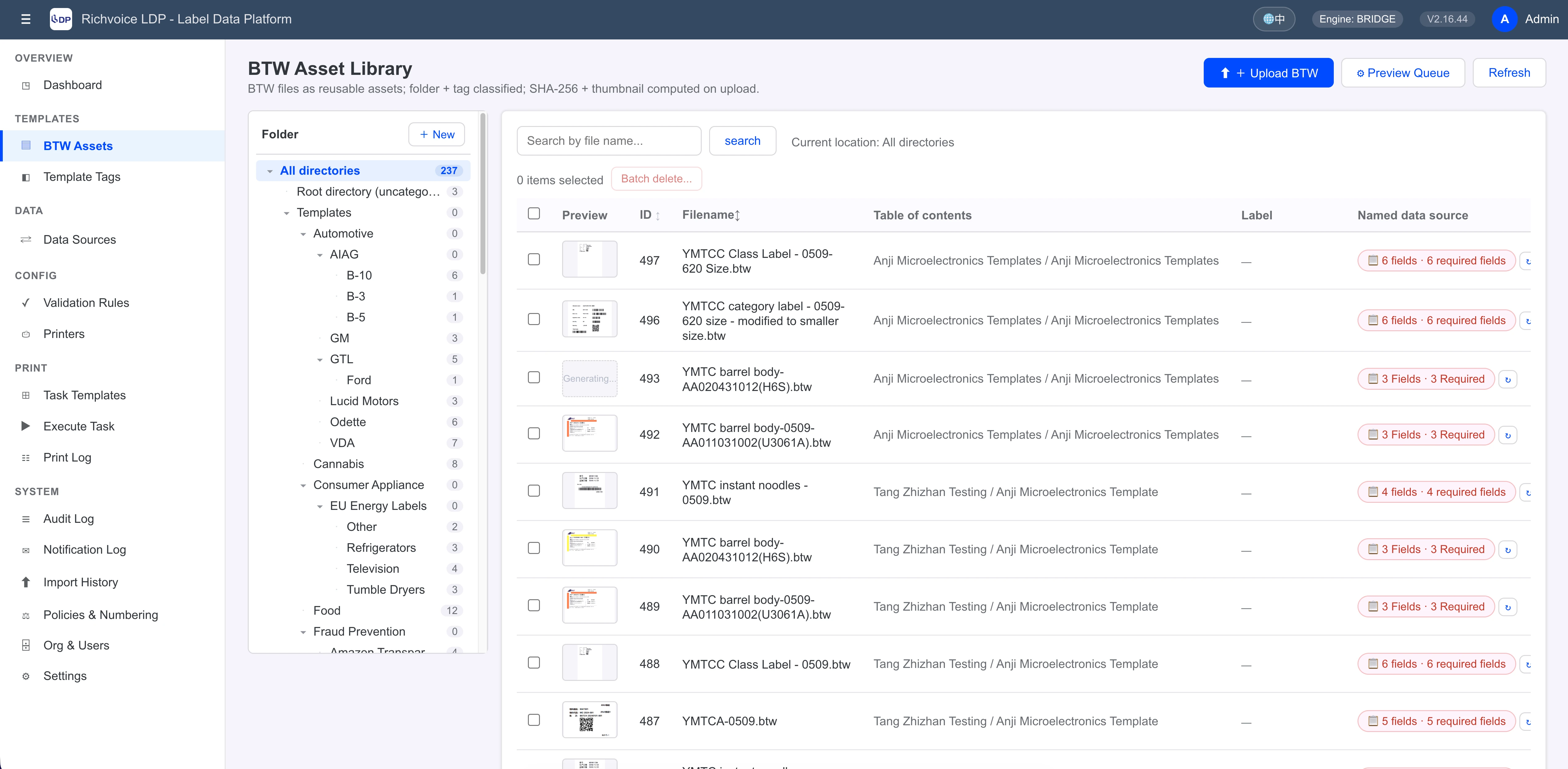Open the Preview Queue
Image resolution: width=1568 pixels, height=769 pixels.
[1403, 73]
